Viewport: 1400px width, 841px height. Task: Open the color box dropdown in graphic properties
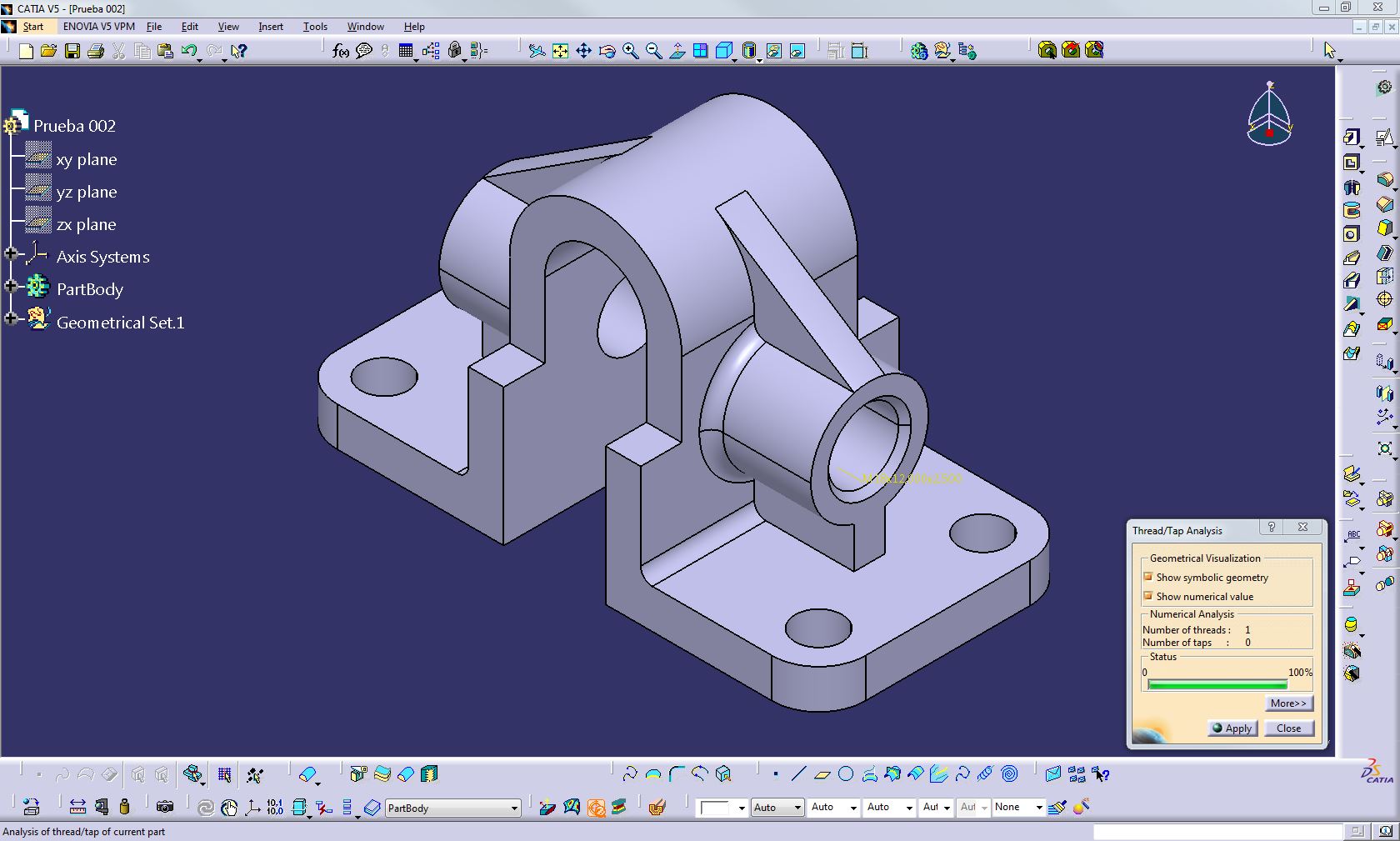click(x=741, y=808)
